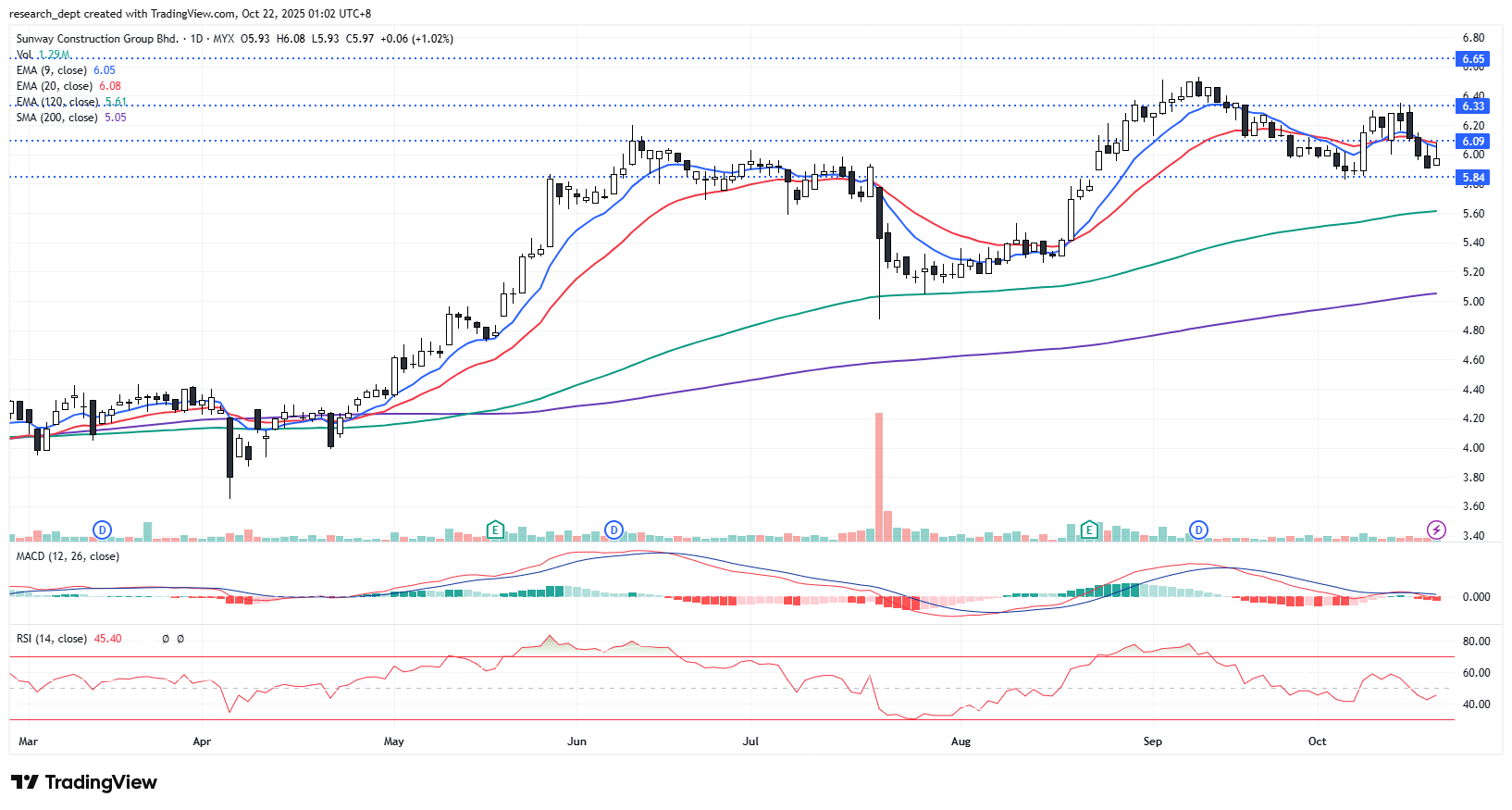
Task: Open the earnings marker in late August
Action: (x=1089, y=530)
